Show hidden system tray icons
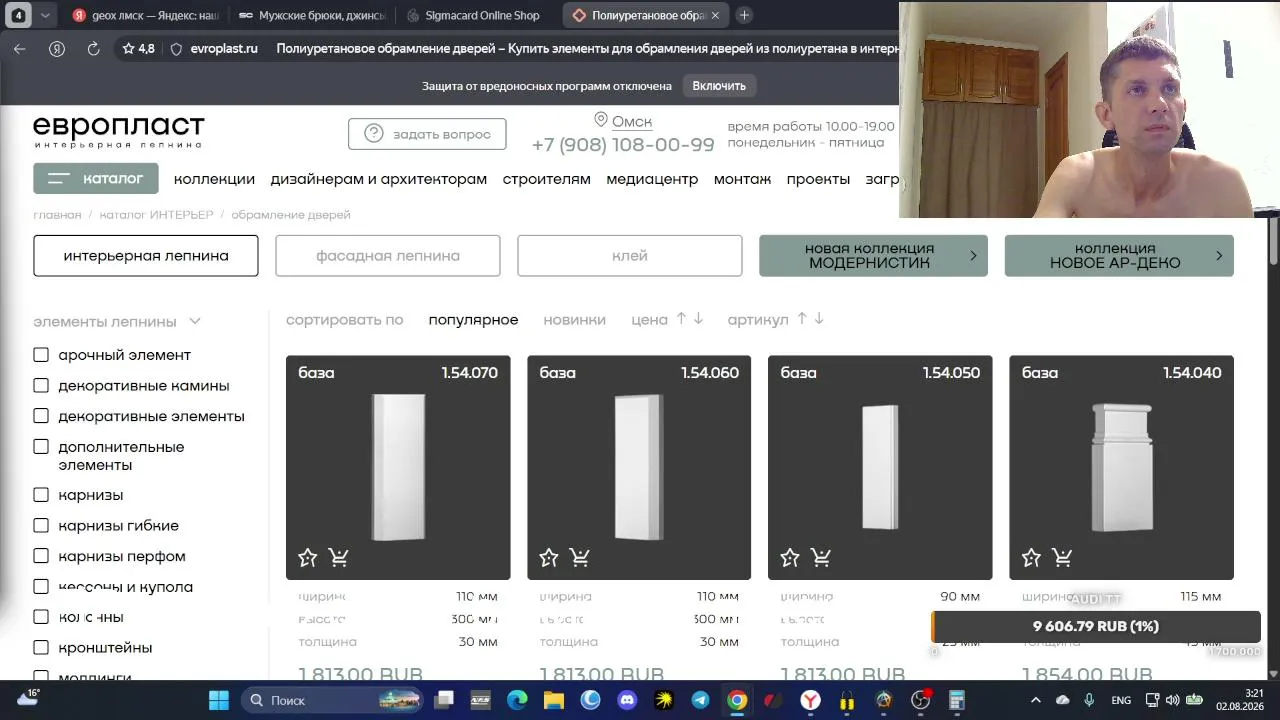Screen dimensions: 1280x720 click(1036, 700)
